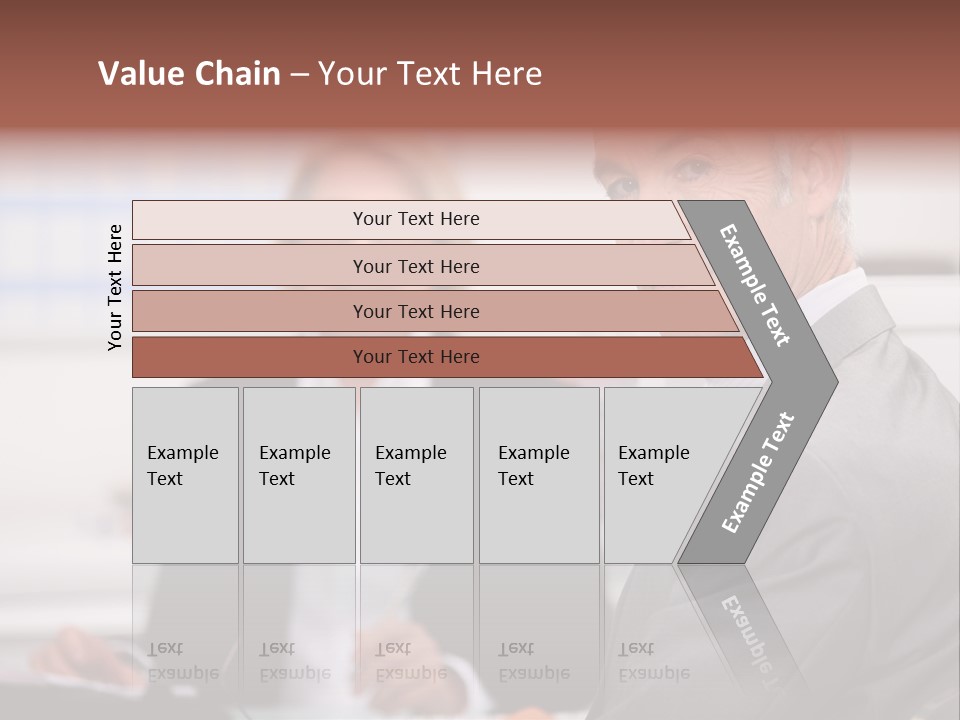
Task: Click the reflected text under the middle box
Action: coord(411,661)
